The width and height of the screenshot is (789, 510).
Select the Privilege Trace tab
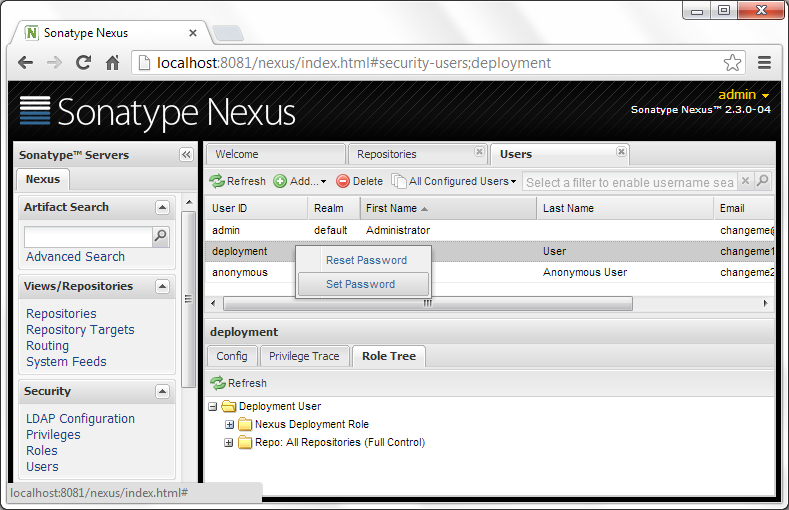click(304, 356)
